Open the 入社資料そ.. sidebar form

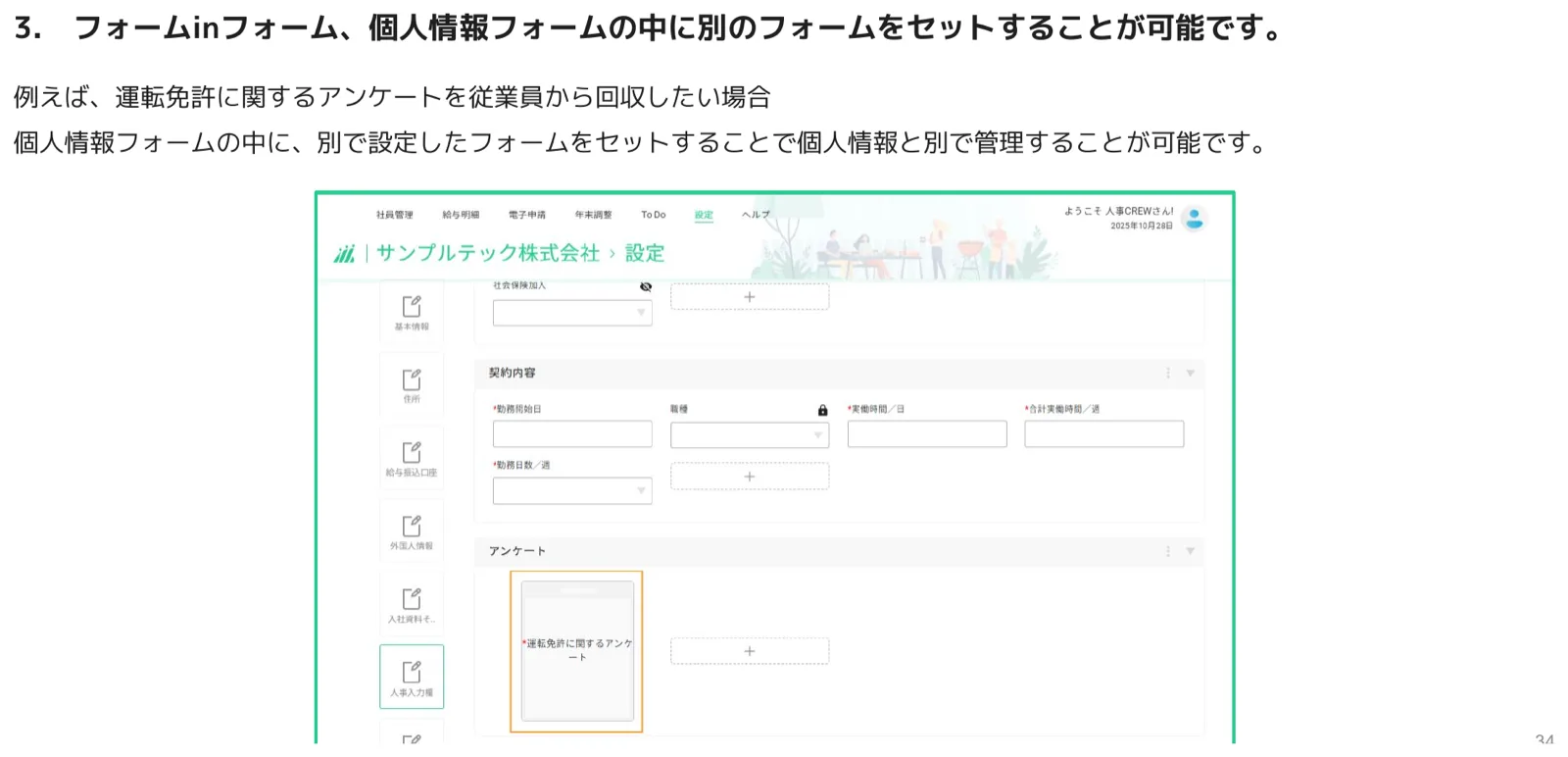click(x=412, y=605)
